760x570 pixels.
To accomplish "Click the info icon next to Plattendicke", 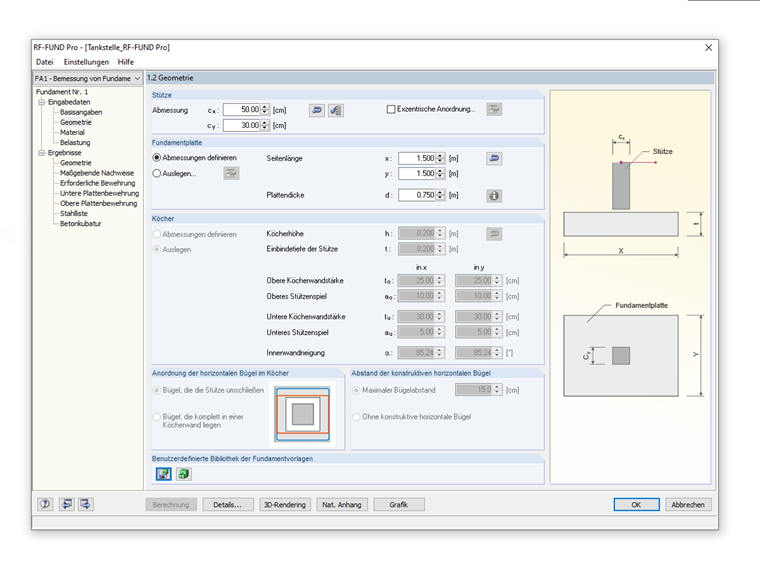I will pyautogui.click(x=494, y=195).
